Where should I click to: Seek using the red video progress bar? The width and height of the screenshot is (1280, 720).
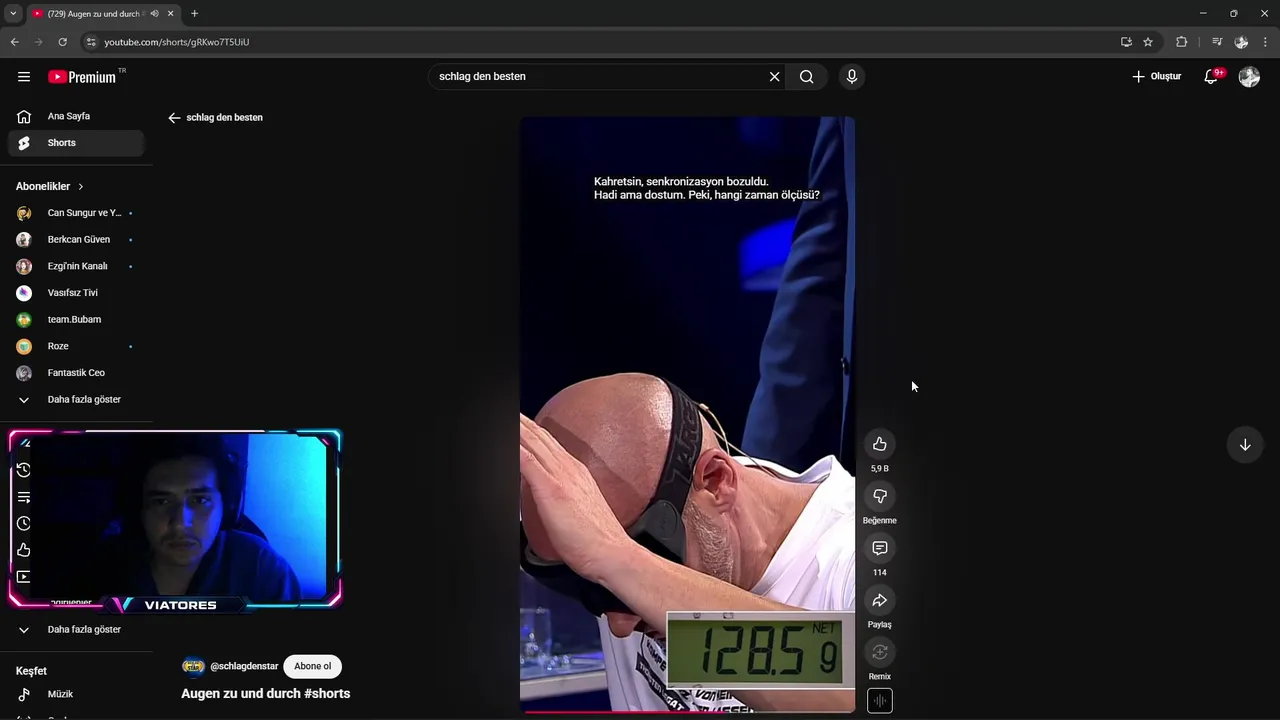pyautogui.click(x=688, y=712)
